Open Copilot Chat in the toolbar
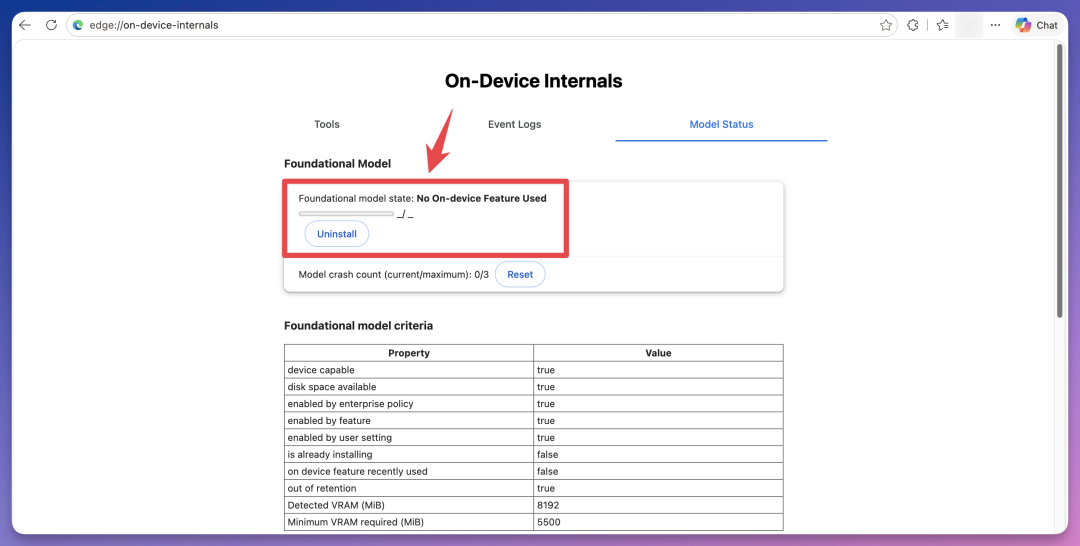Viewport: 1080px width, 546px height. click(x=1037, y=25)
